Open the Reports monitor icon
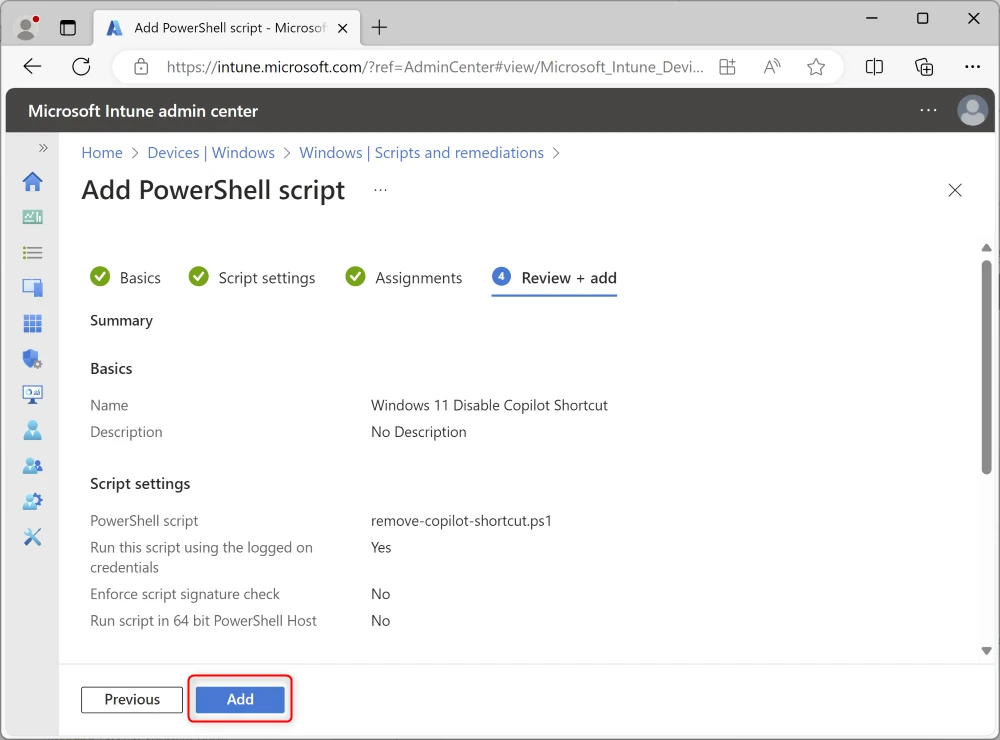This screenshot has width=1000, height=740. click(33, 394)
